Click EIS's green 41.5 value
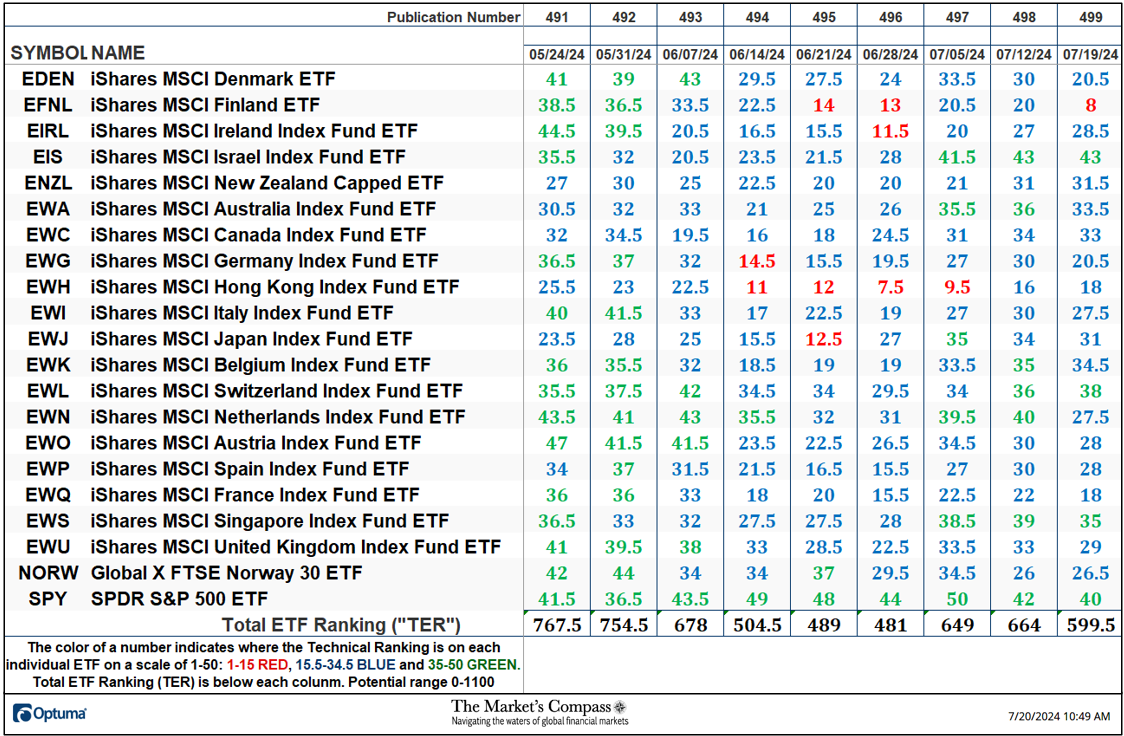 coord(957,157)
